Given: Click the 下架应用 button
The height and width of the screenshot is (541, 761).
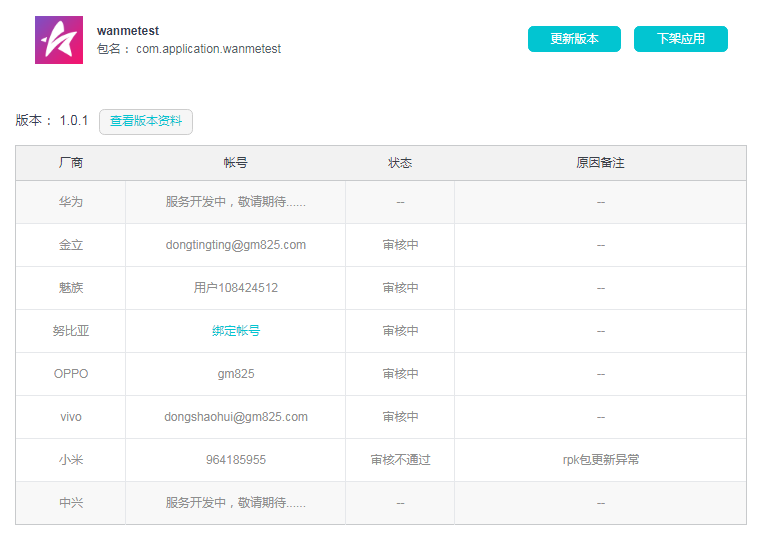Looking at the screenshot, I should click(680, 39).
